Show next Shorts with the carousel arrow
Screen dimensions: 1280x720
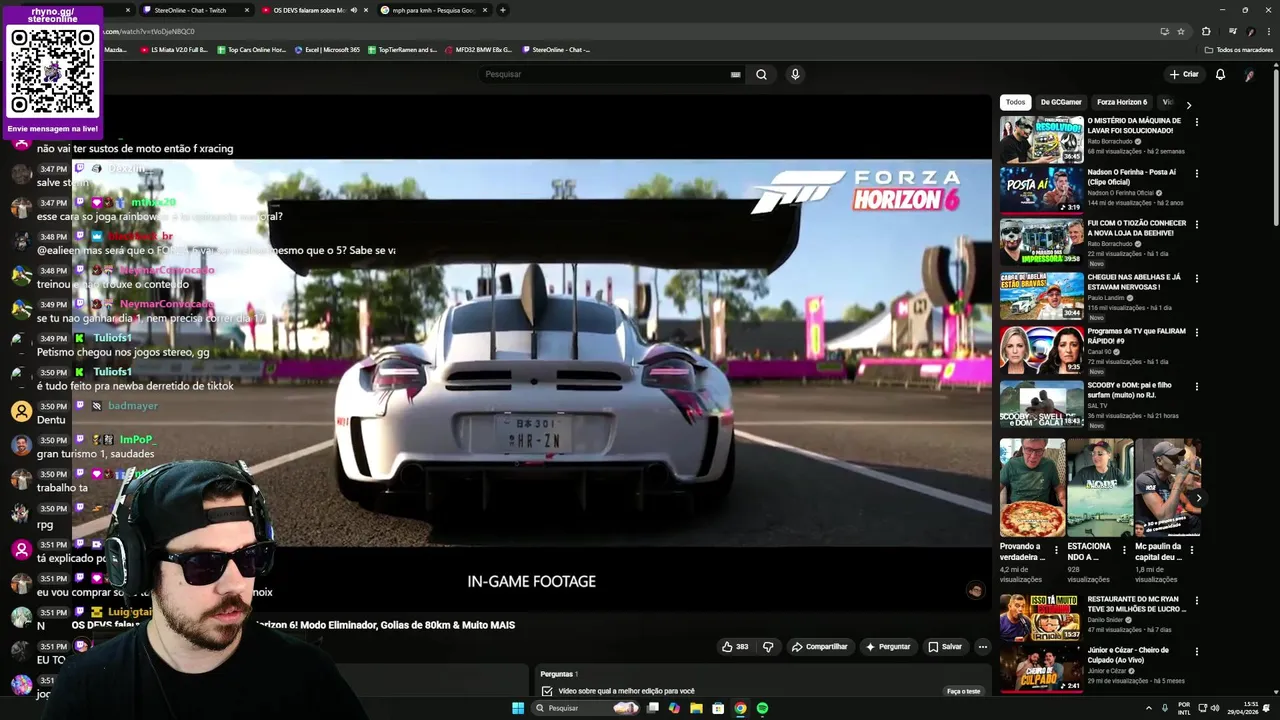[x=1198, y=498]
